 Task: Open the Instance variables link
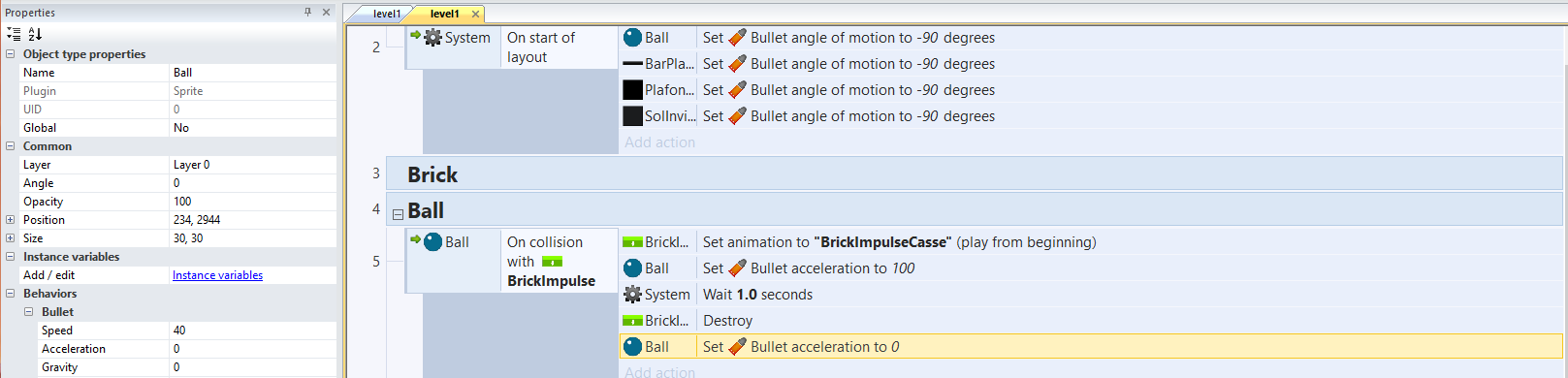pos(217,275)
